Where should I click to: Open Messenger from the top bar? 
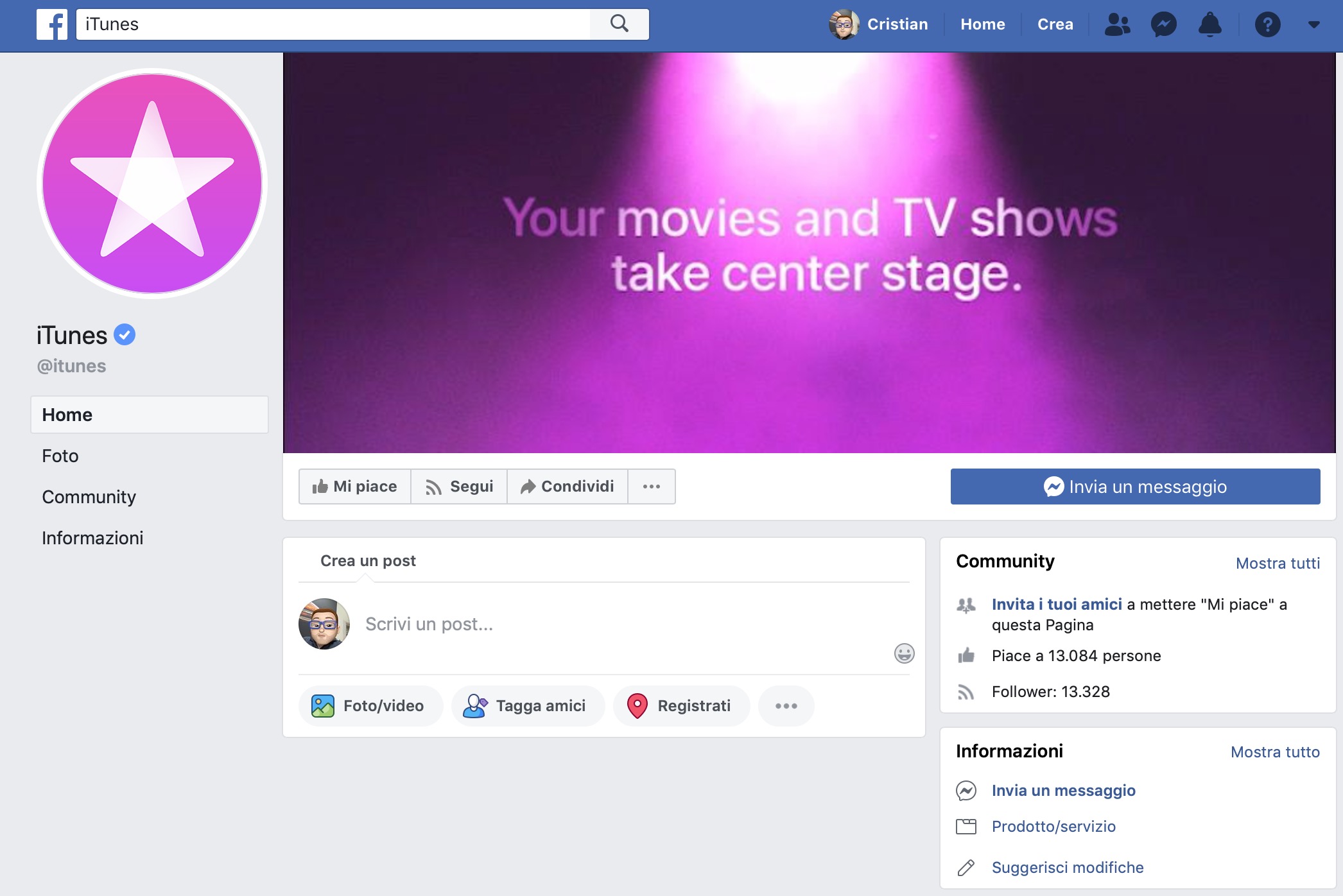[1163, 24]
